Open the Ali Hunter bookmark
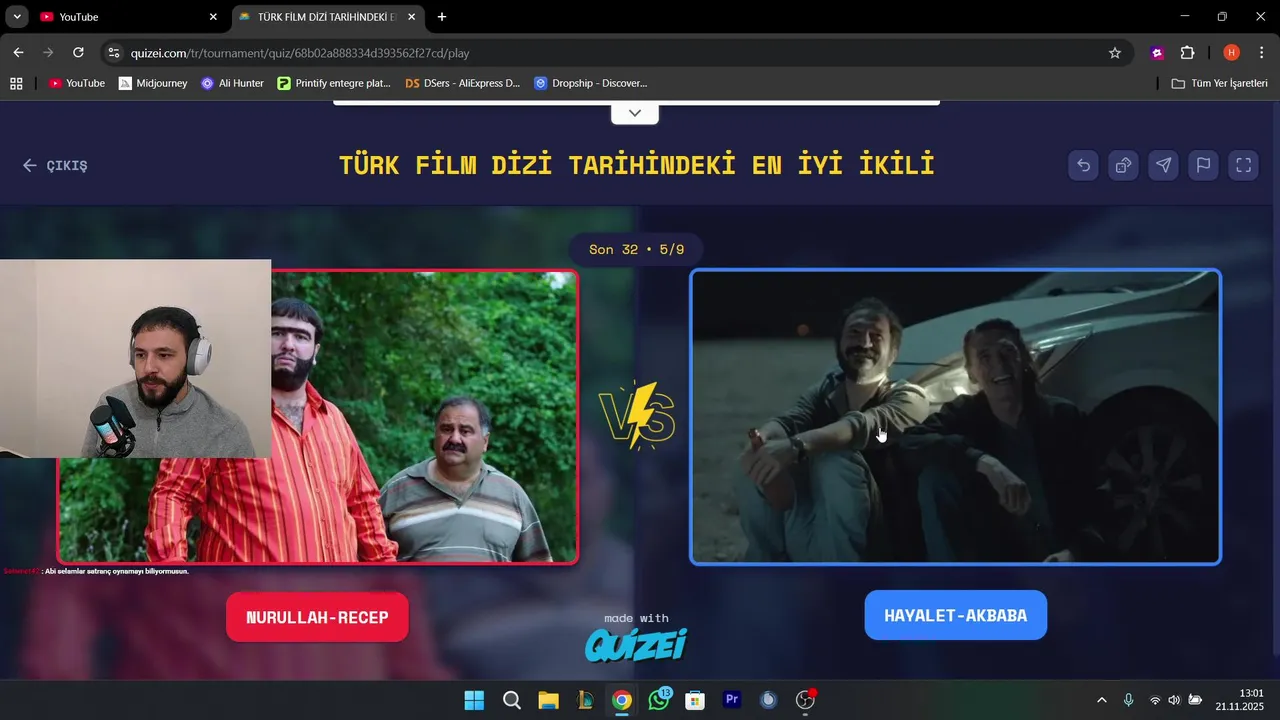 click(232, 84)
